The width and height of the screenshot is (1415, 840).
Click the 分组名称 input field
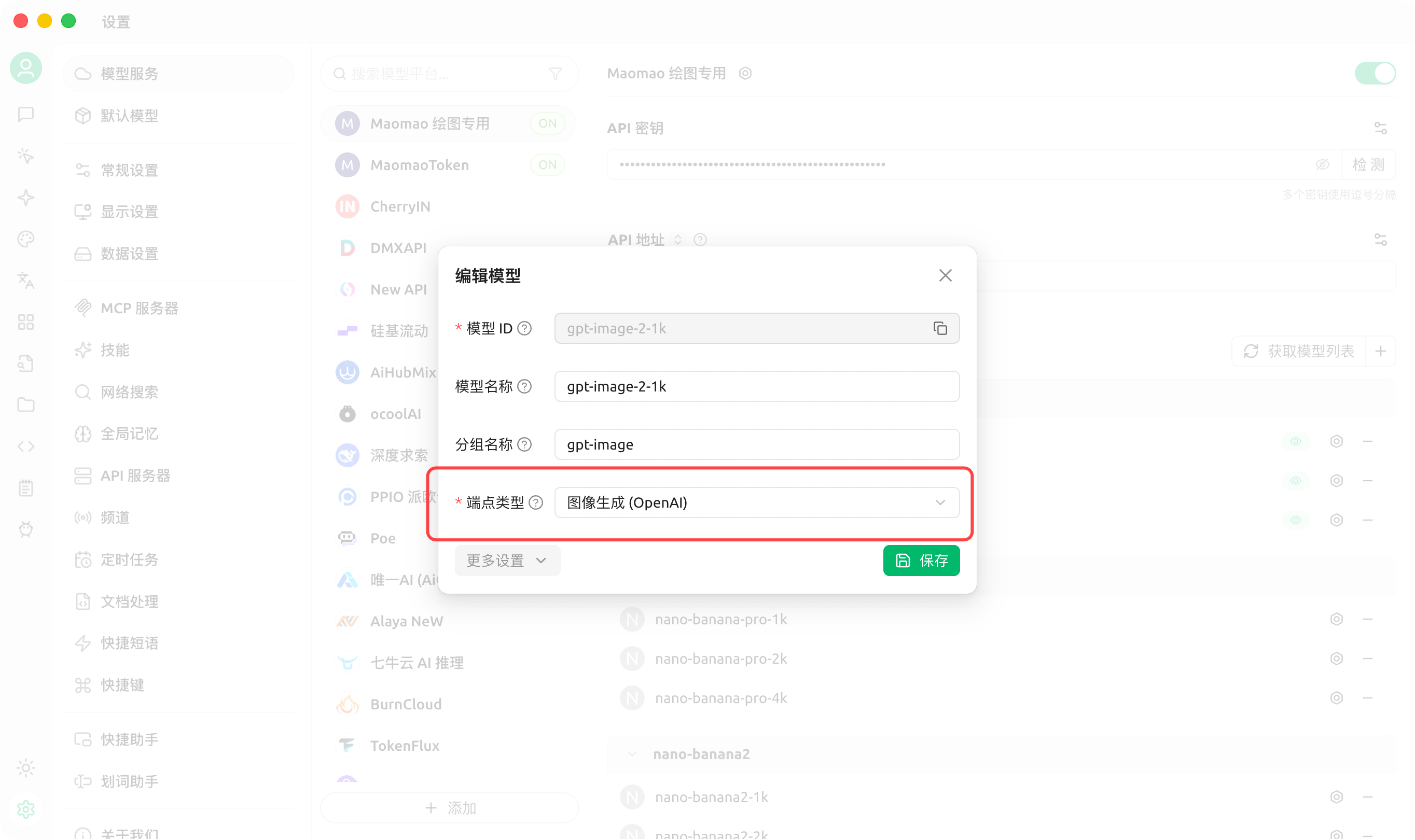point(756,444)
